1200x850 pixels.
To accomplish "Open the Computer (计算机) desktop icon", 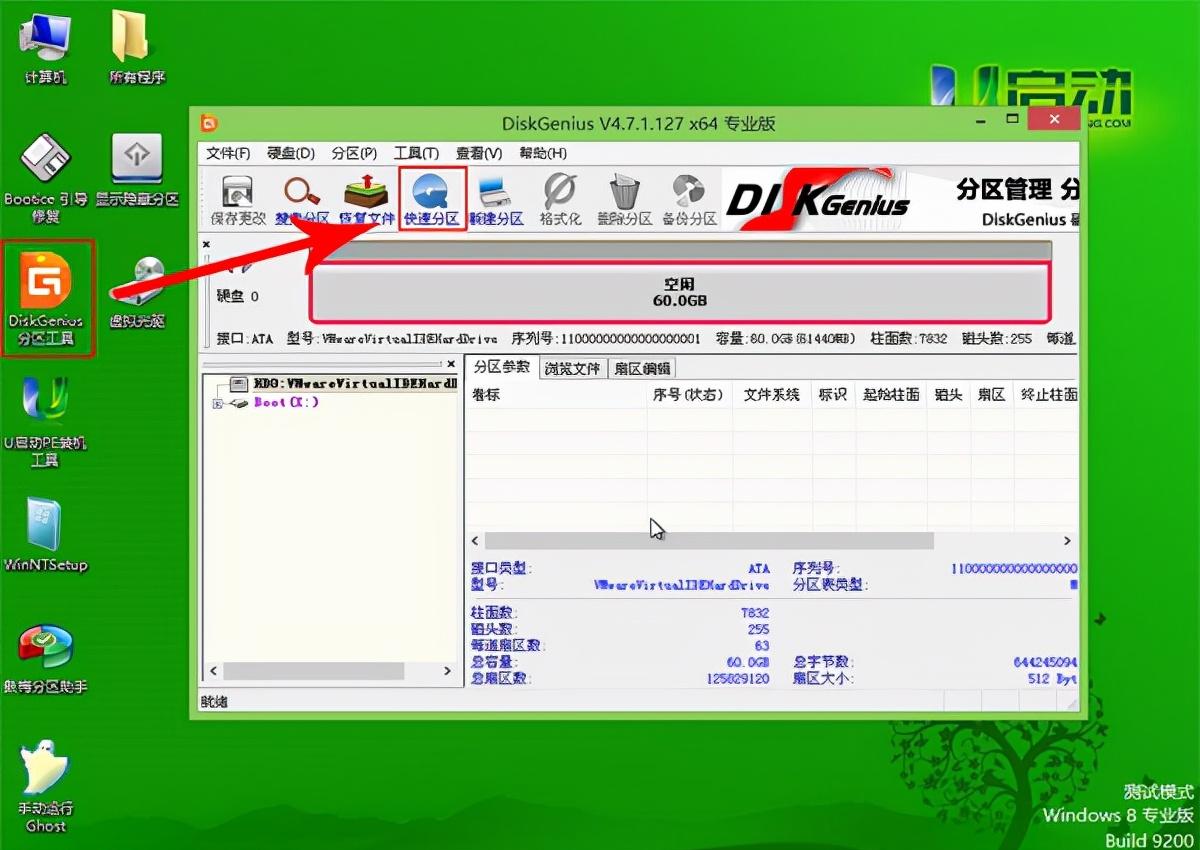I will tap(44, 50).
